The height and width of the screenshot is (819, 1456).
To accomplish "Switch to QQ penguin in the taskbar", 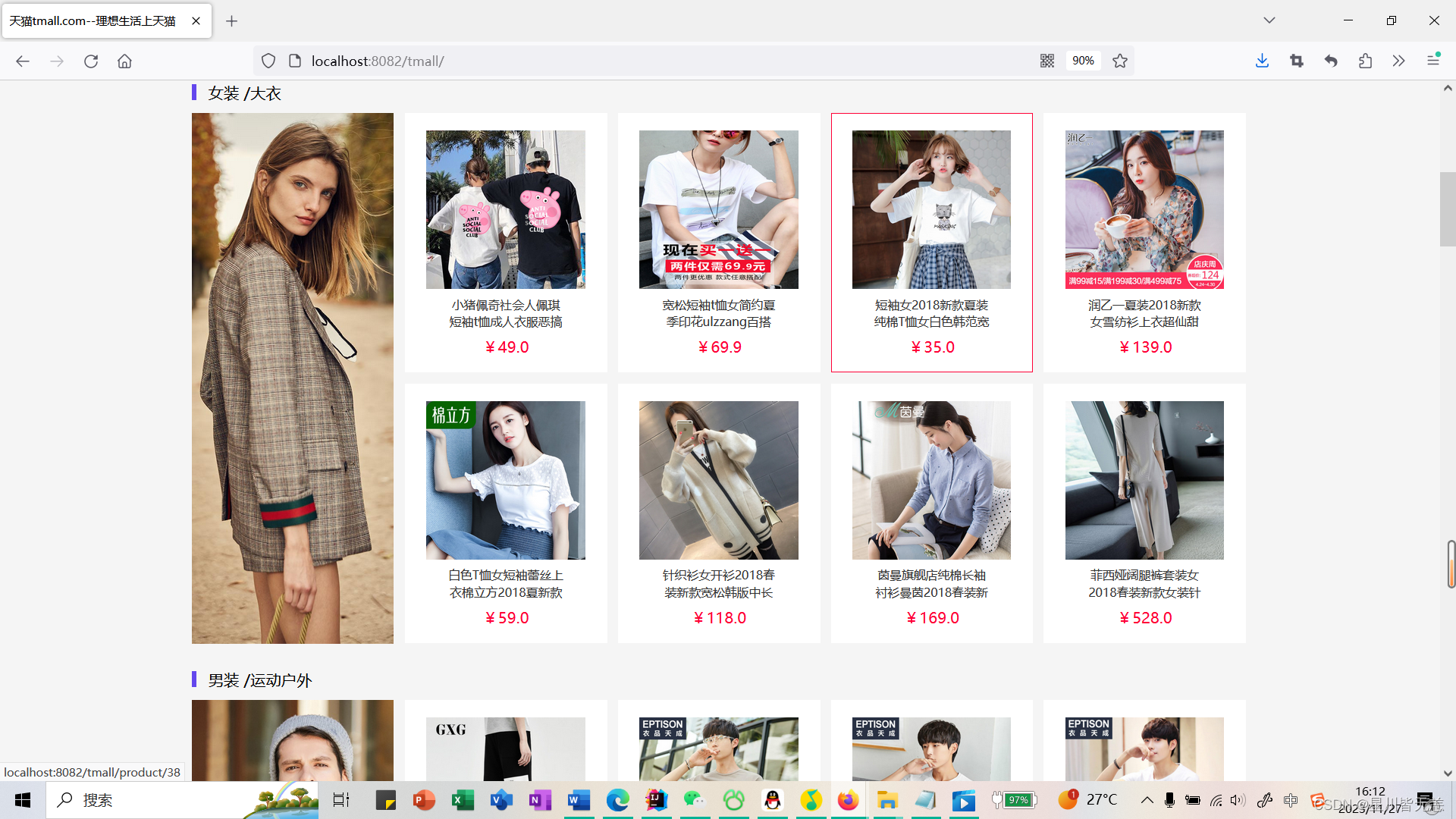I will (772, 800).
